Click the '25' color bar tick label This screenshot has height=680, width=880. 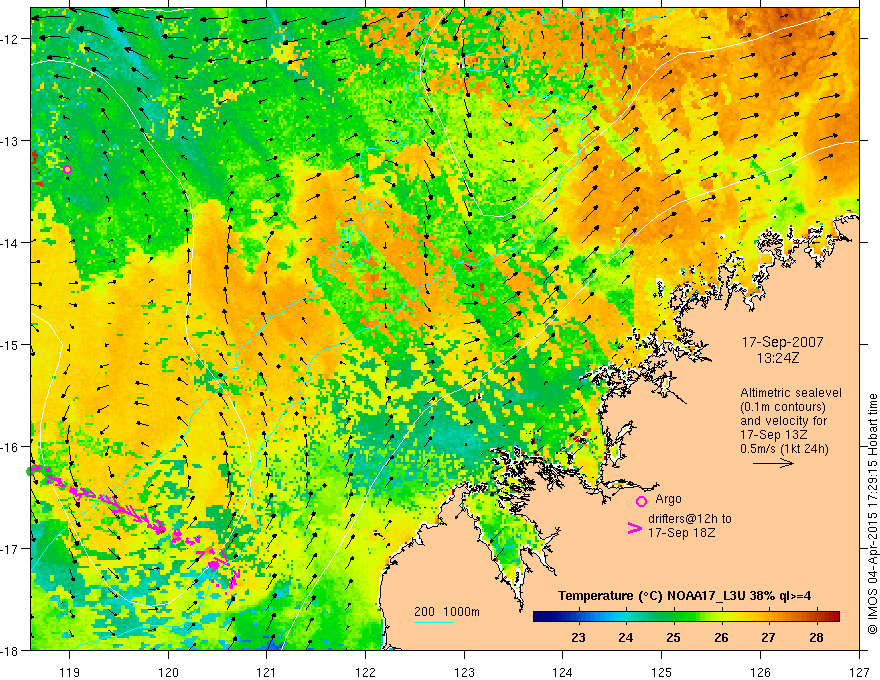673,637
